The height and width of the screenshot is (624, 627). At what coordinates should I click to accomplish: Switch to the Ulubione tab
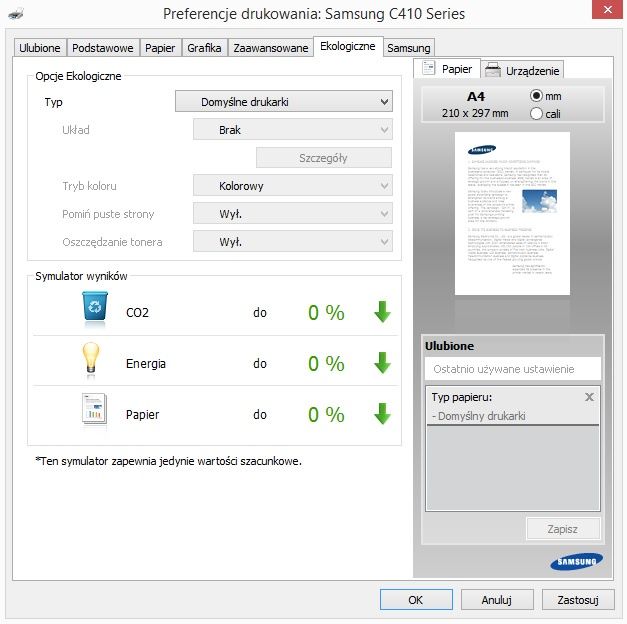point(40,48)
